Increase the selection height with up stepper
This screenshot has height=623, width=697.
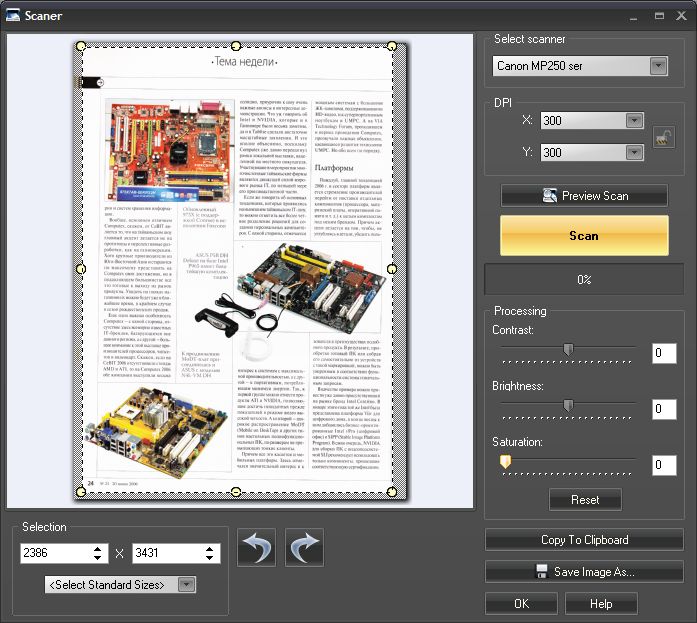coord(210,548)
